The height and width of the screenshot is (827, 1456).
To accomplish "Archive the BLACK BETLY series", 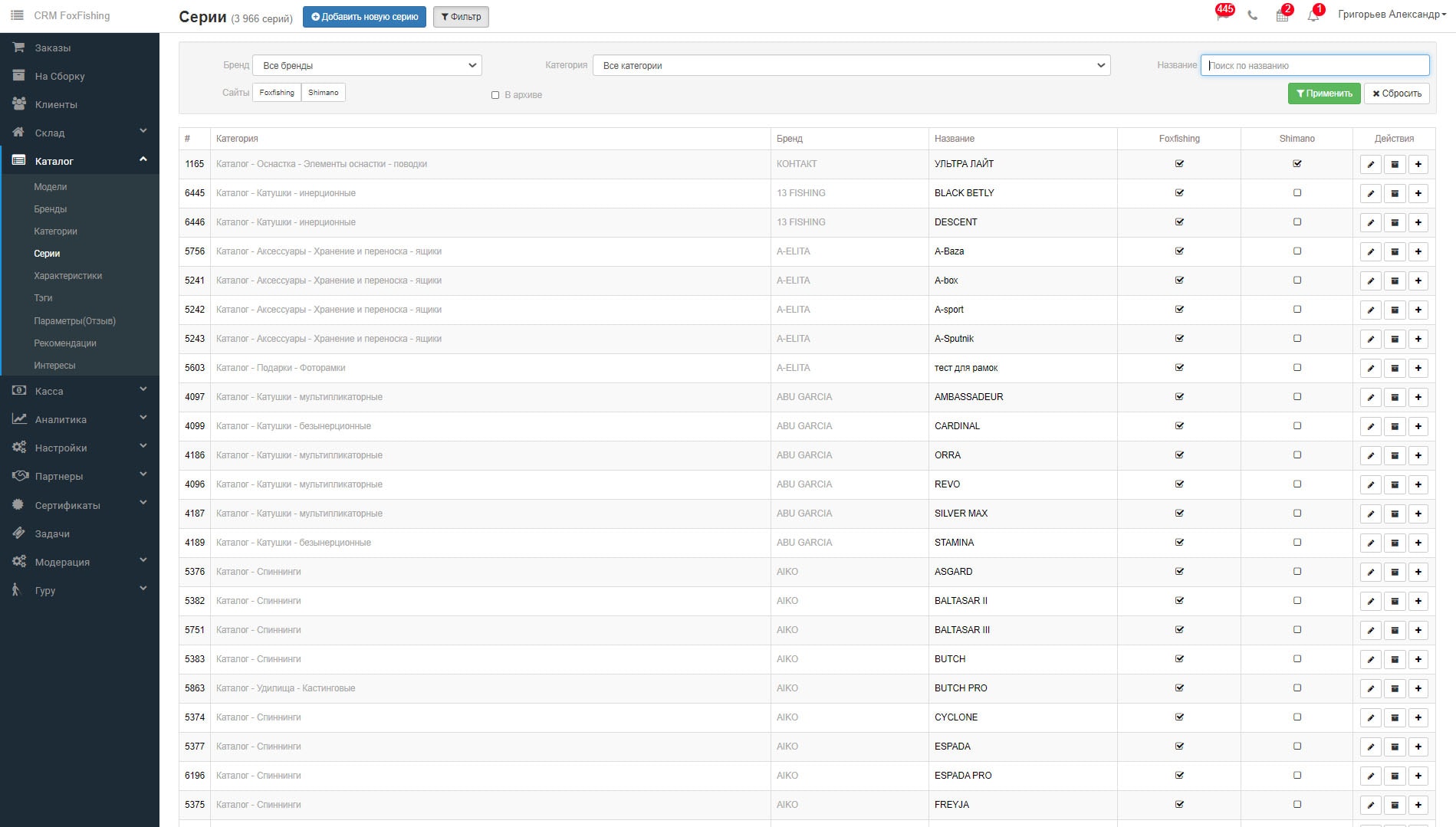I will [x=1395, y=193].
